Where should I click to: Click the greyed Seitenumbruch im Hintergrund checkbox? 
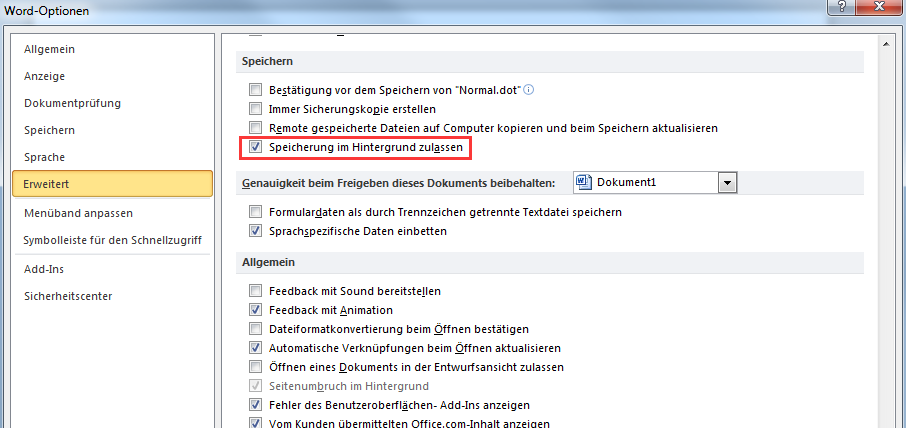pyautogui.click(x=255, y=385)
